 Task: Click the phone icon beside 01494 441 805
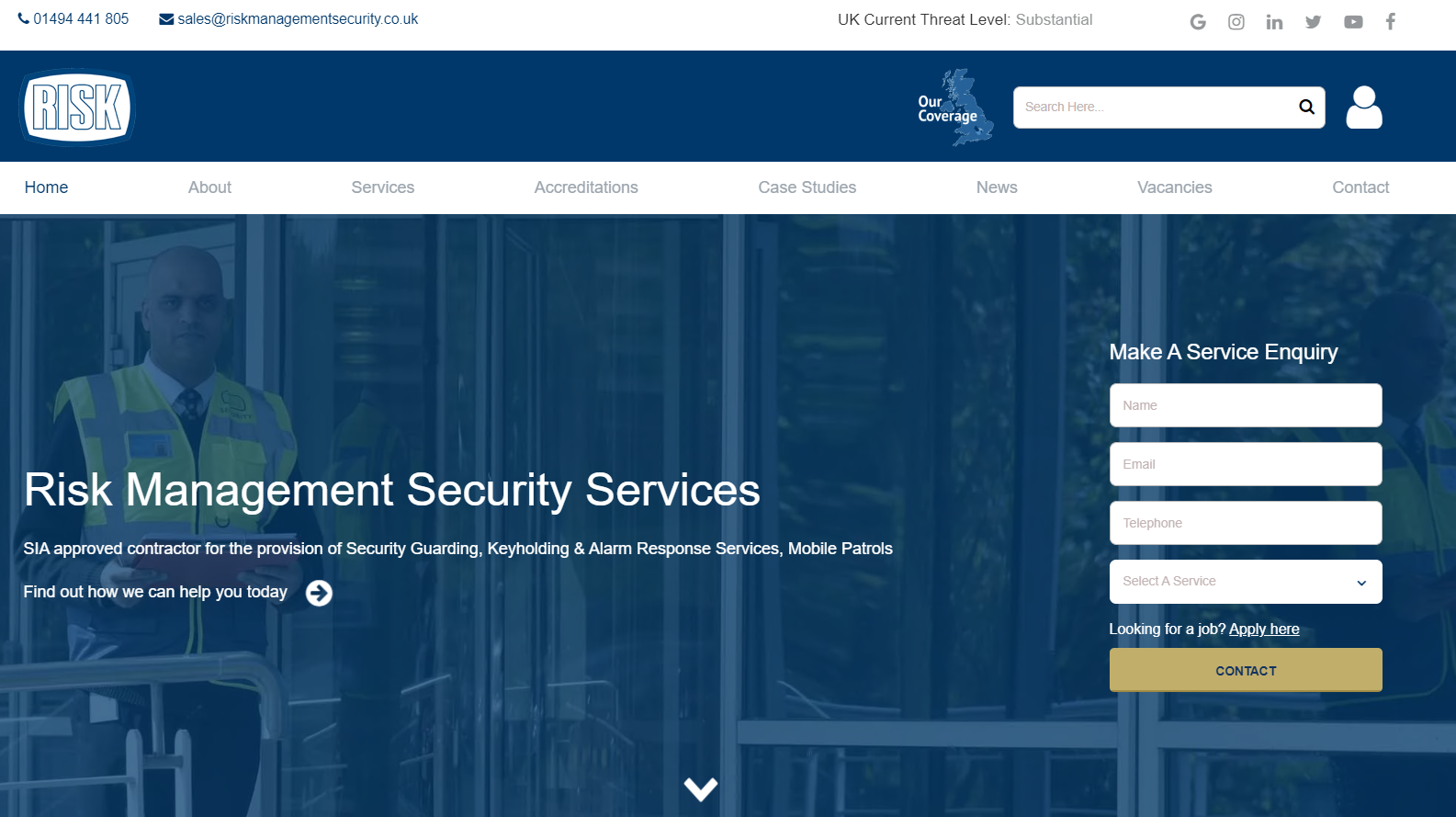pyautogui.click(x=24, y=18)
